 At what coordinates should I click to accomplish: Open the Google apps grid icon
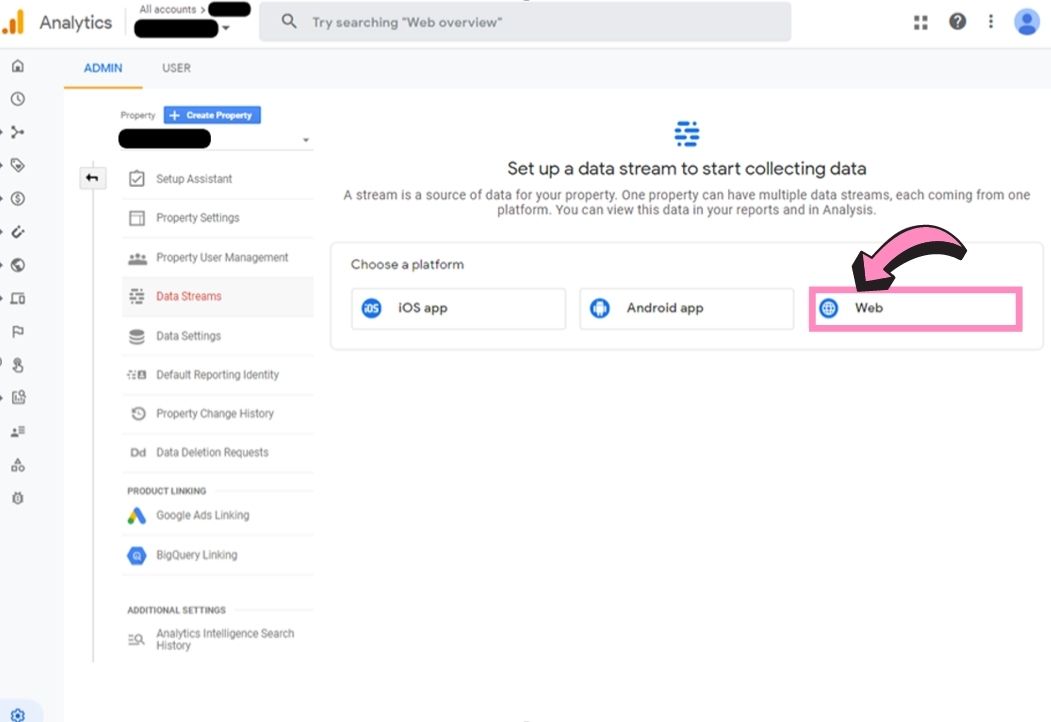tap(921, 22)
